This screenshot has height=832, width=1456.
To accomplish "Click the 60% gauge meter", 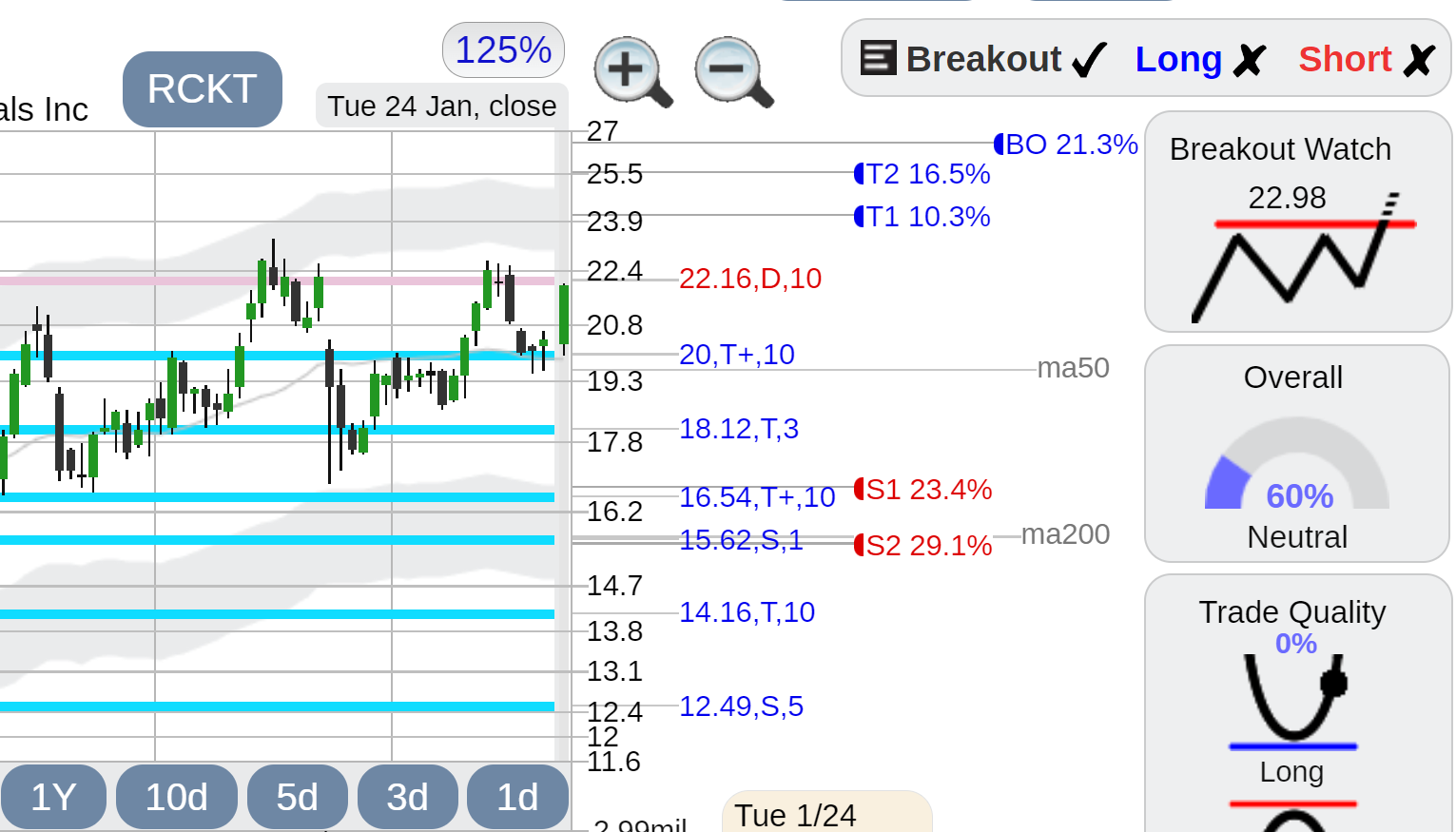I will tap(1297, 463).
